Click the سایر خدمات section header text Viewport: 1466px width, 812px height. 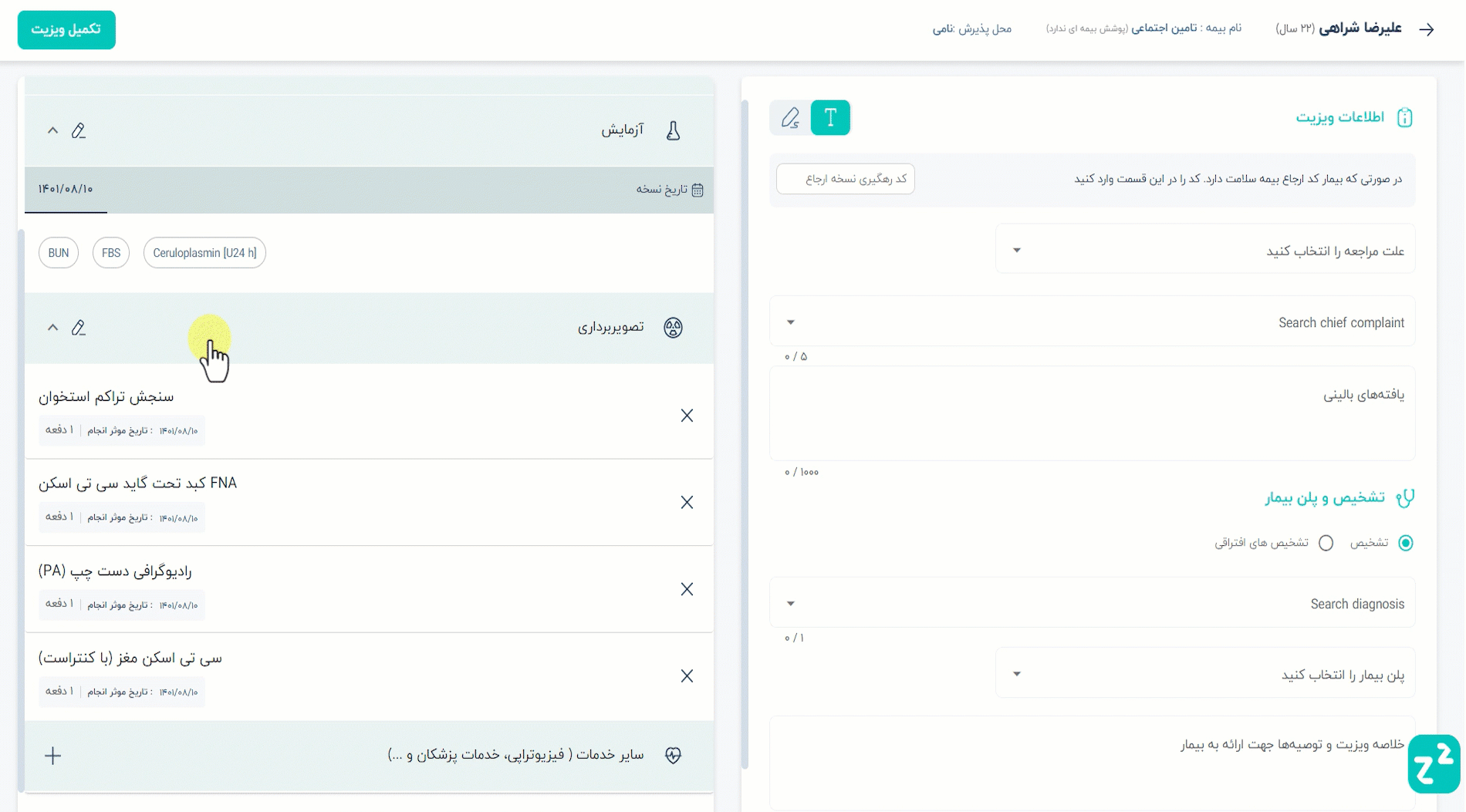pos(515,755)
